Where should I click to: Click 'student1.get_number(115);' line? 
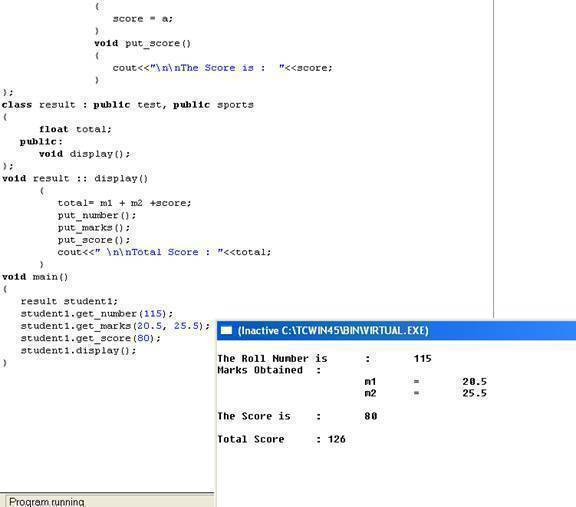[x=97, y=314]
